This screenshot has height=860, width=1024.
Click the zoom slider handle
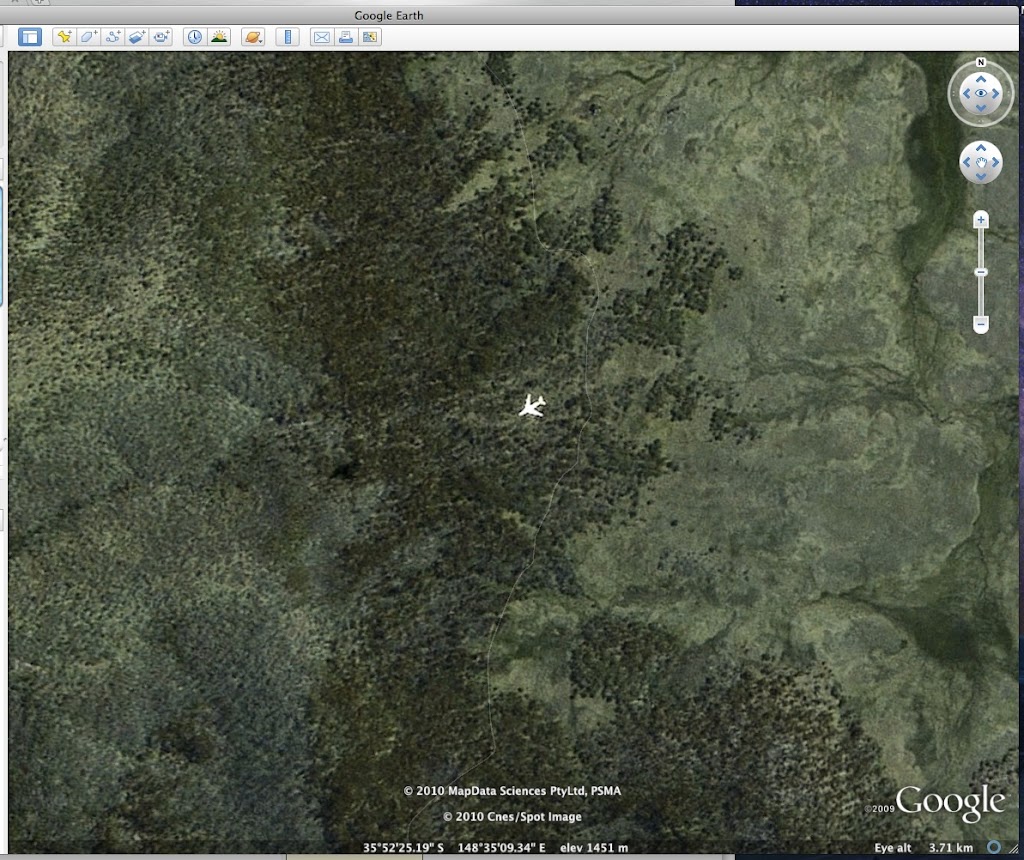click(x=980, y=272)
